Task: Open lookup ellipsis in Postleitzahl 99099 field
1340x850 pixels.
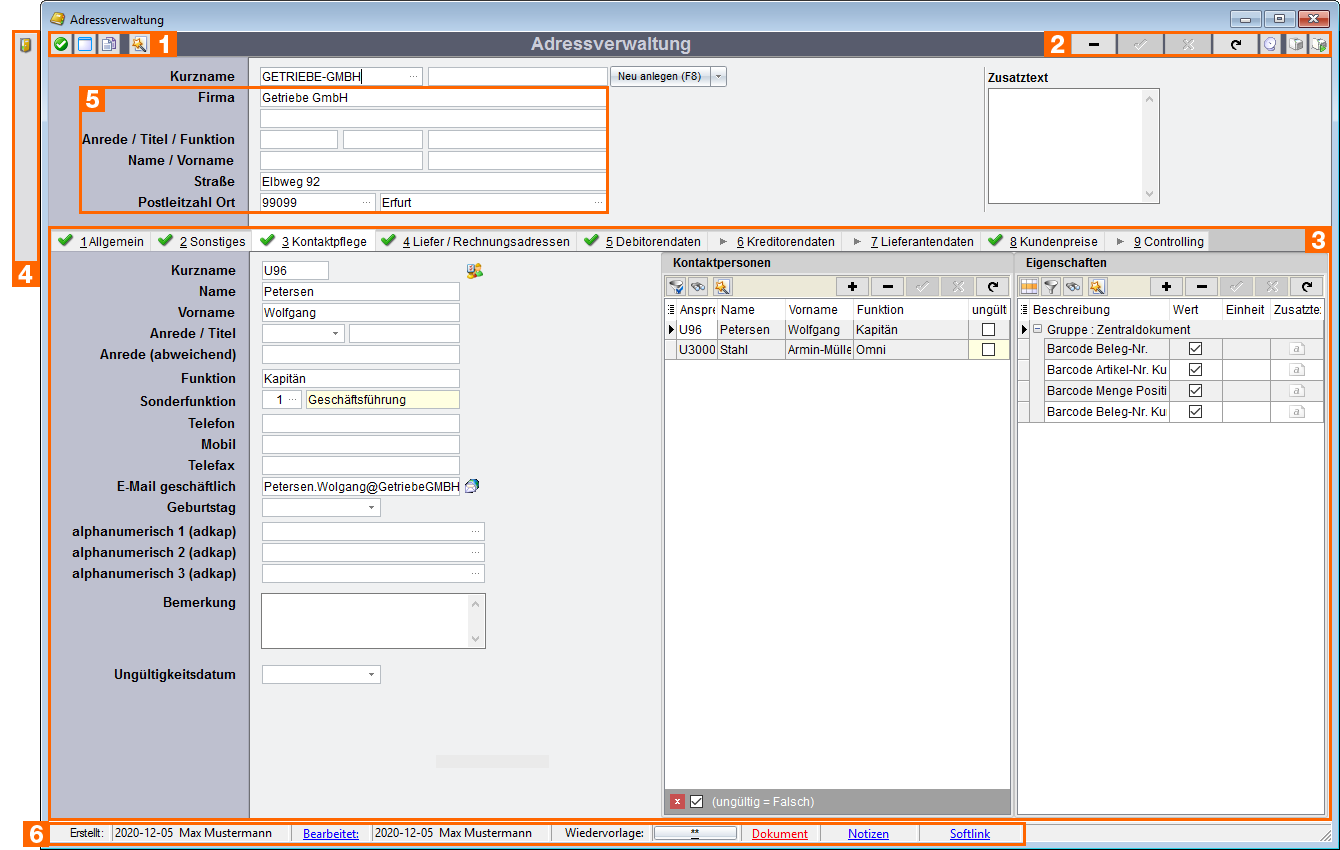Action: point(367,202)
